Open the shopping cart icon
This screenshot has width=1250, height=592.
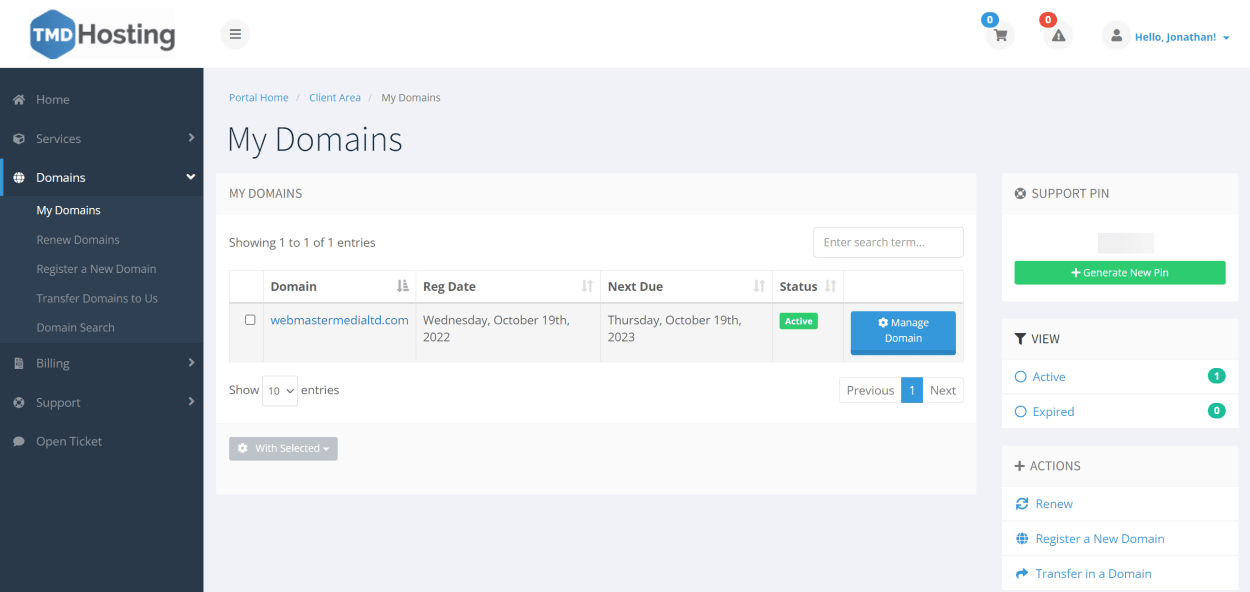tap(999, 36)
